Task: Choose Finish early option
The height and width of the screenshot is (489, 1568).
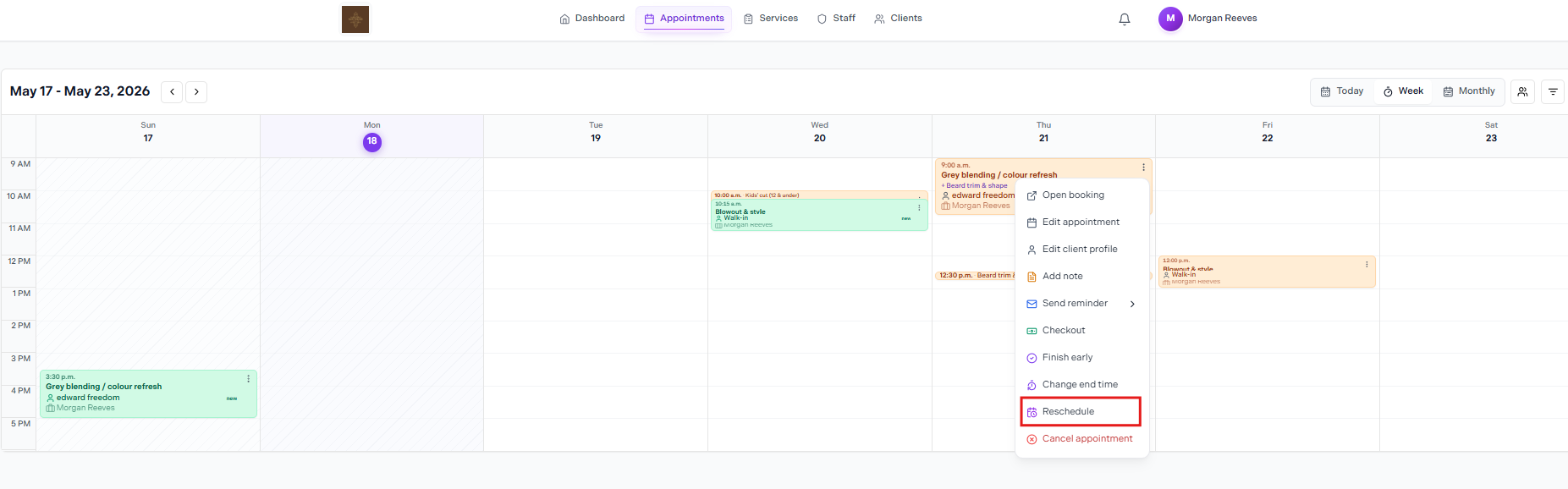Action: (1082, 358)
